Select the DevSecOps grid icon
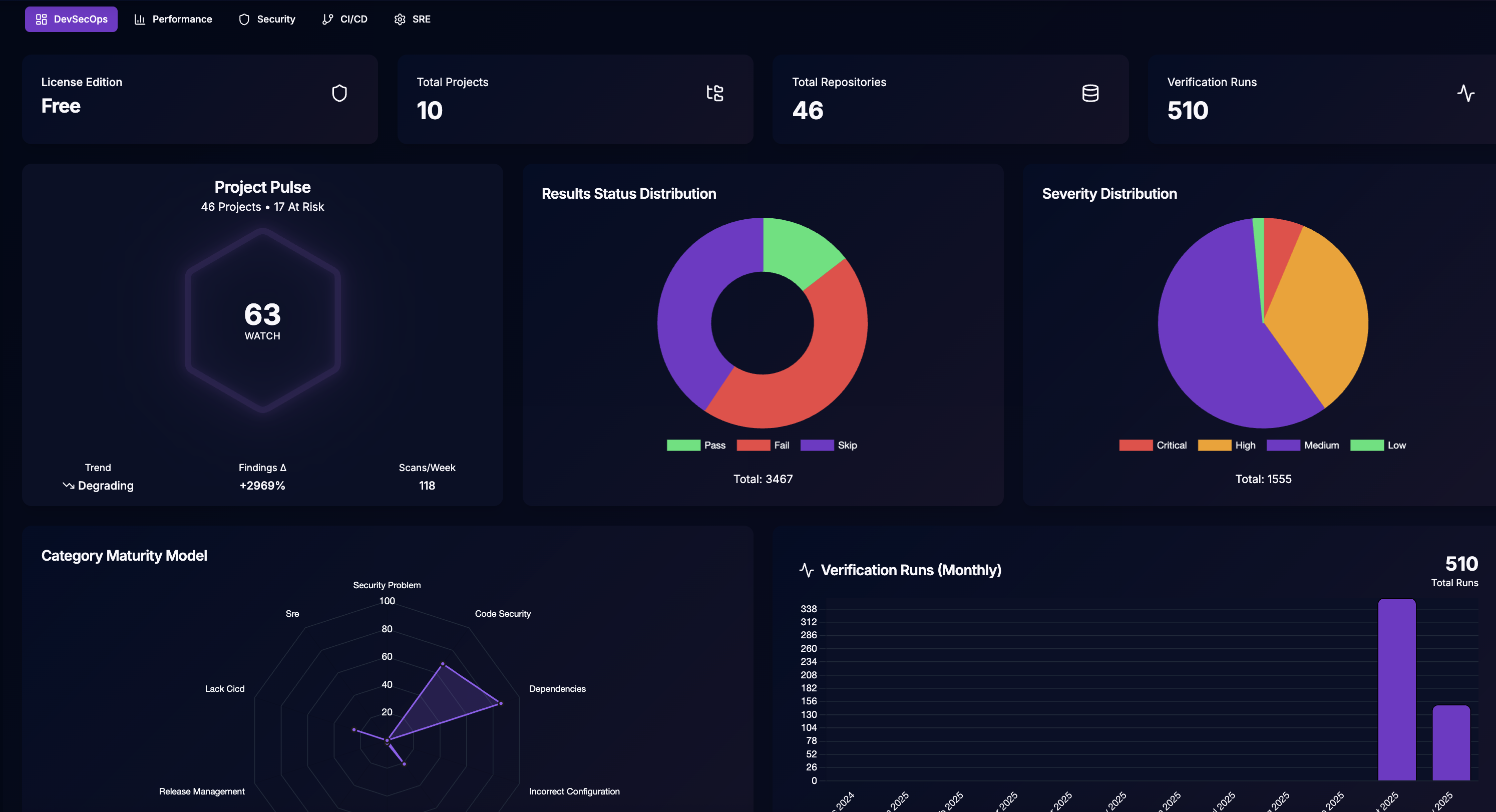The width and height of the screenshot is (1496, 812). click(41, 19)
